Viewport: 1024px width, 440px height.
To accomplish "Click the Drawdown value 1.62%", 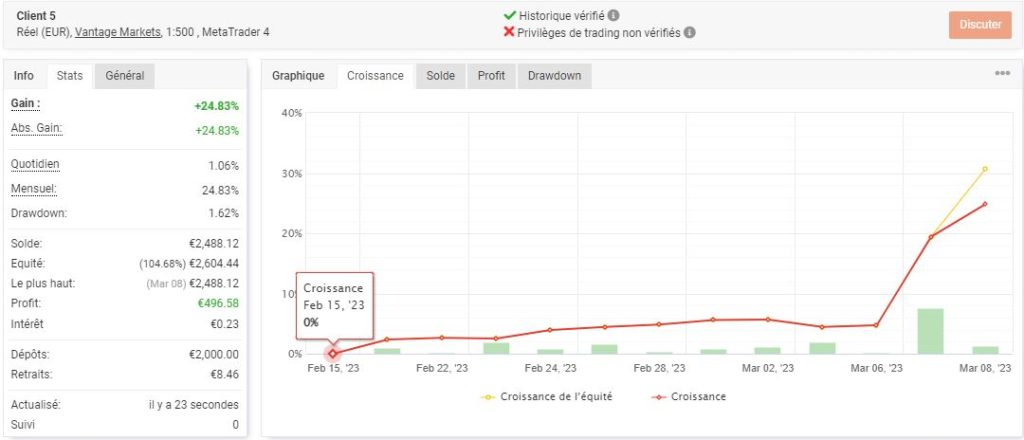I will pos(224,213).
